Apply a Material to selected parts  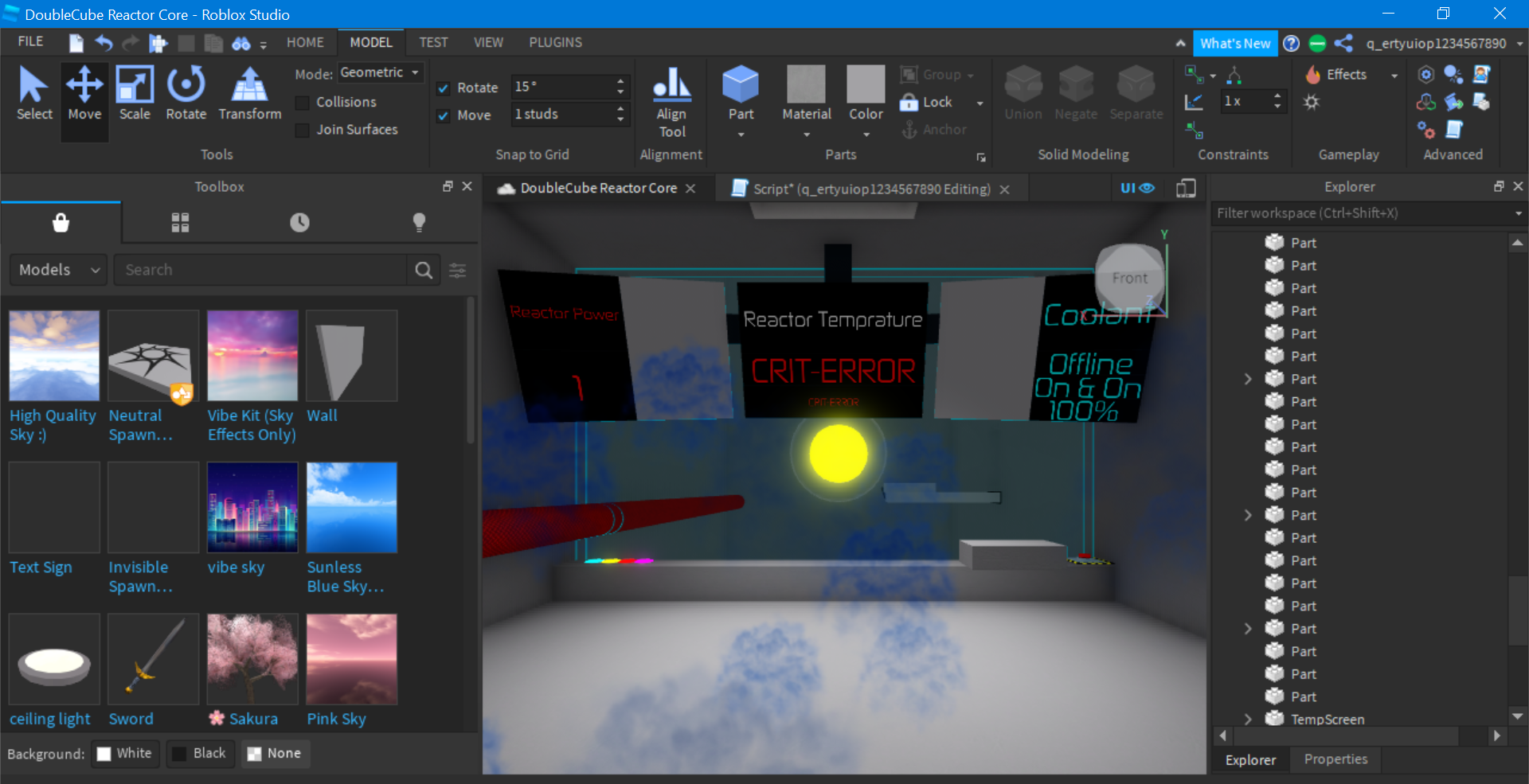[x=806, y=94]
